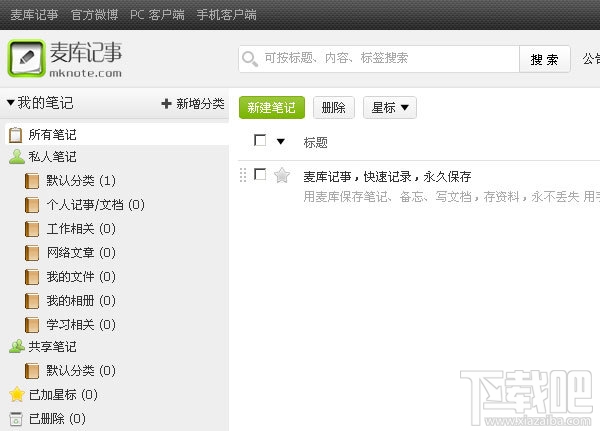Open the 学习相关 (0) category
Viewport: 600px width, 431px height.
[x=81, y=325]
